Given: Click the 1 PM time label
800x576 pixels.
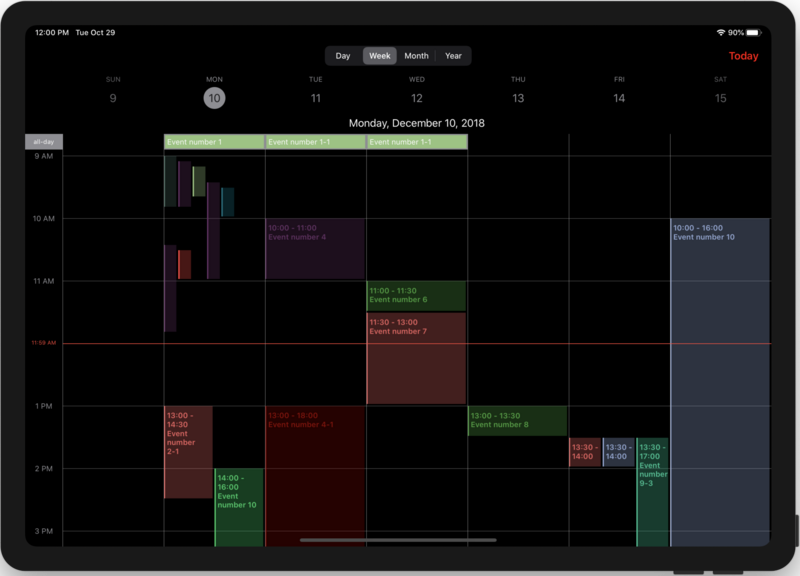Looking at the screenshot, I should point(44,406).
